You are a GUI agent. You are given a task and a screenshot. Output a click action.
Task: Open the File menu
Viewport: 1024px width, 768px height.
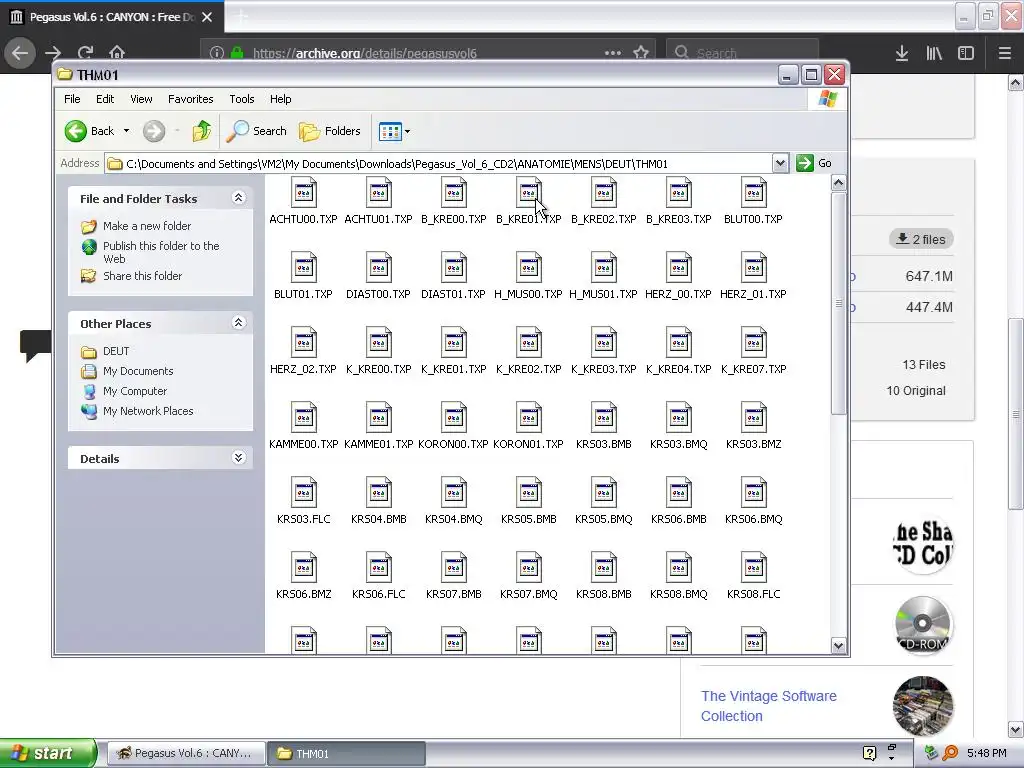pos(72,99)
